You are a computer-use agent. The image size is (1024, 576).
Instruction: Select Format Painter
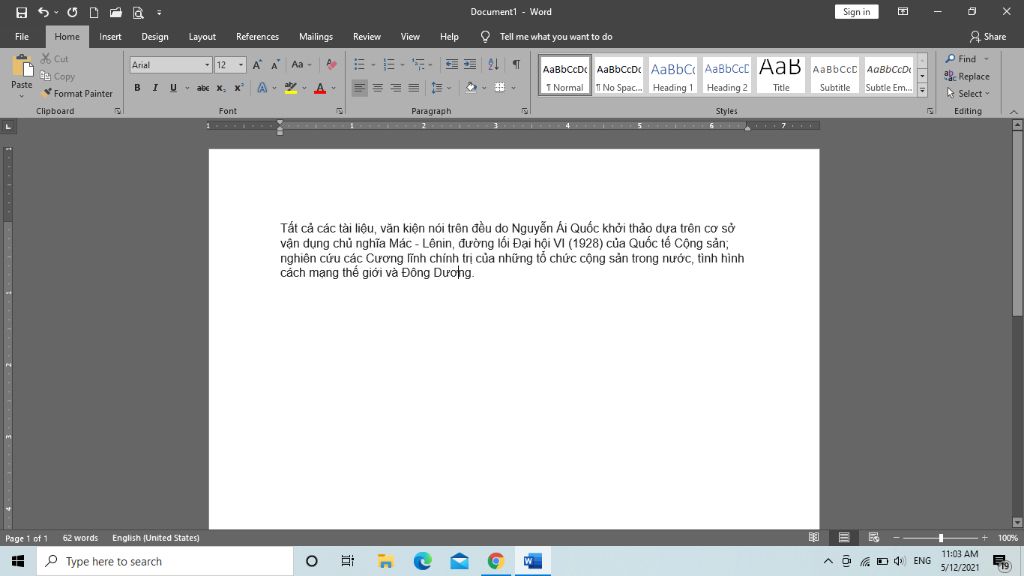(76, 93)
